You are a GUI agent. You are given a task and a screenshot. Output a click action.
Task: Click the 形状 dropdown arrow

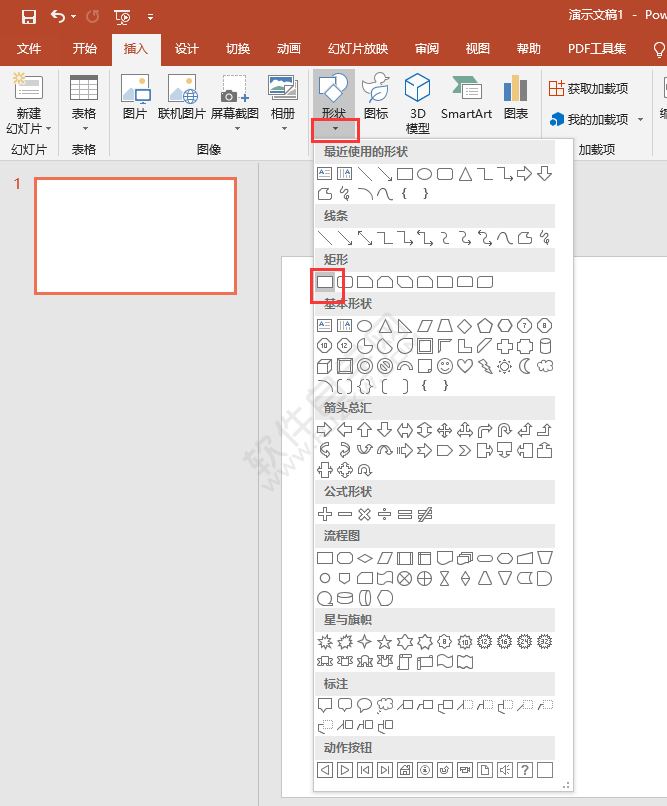[335, 129]
